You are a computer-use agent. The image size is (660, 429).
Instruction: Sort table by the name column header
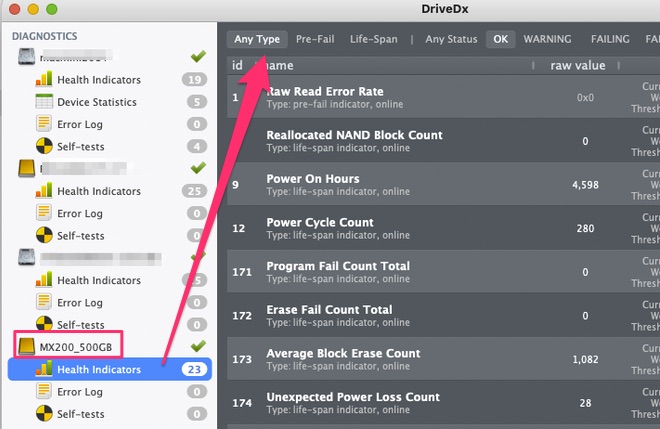(x=280, y=65)
